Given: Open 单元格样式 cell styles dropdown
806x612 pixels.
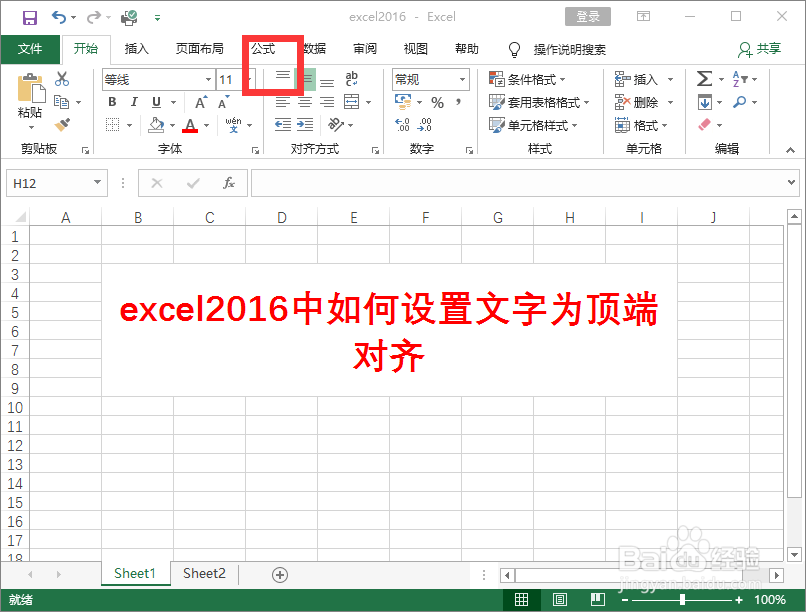Looking at the screenshot, I should [x=534, y=125].
